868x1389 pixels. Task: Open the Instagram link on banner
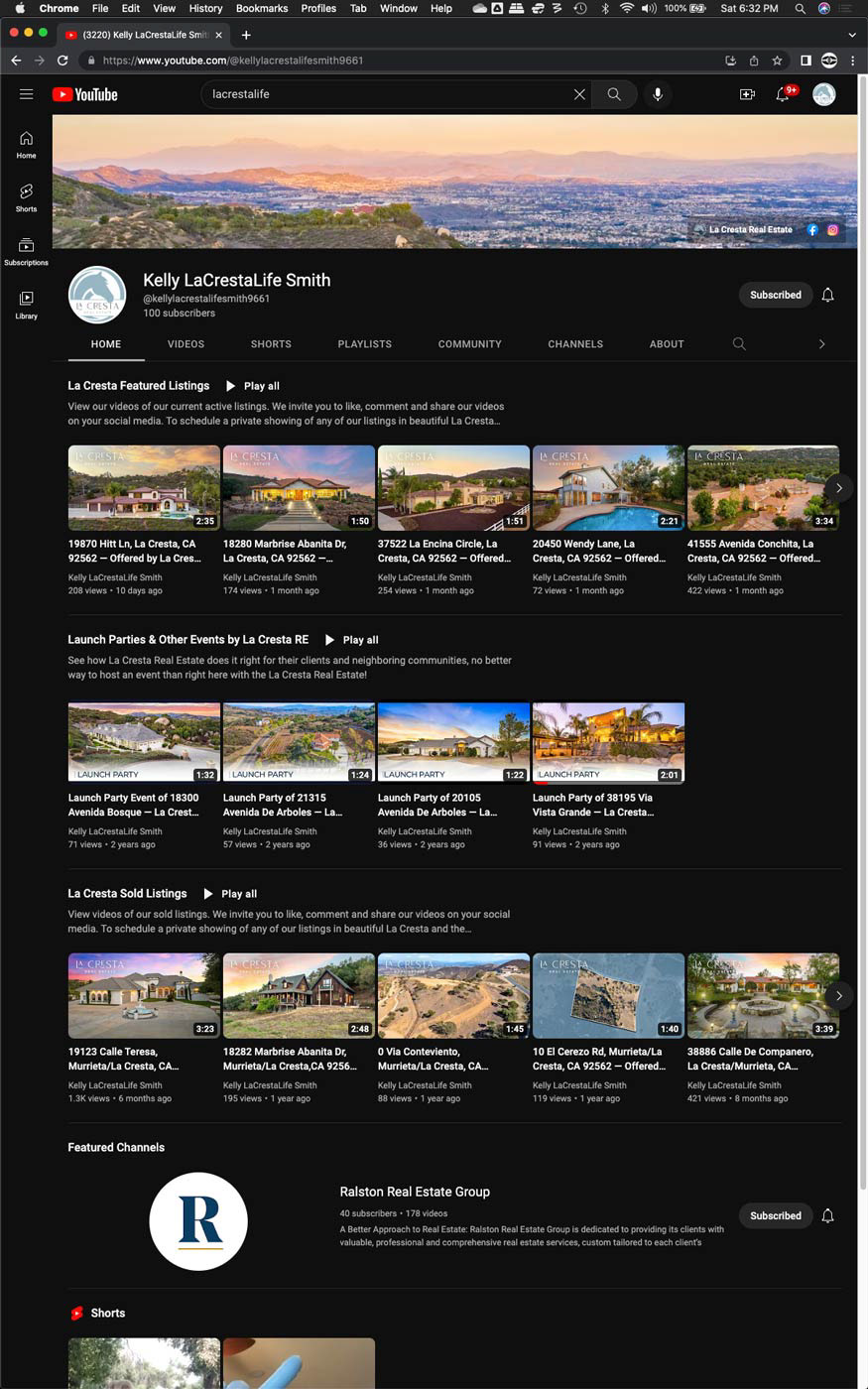point(832,229)
